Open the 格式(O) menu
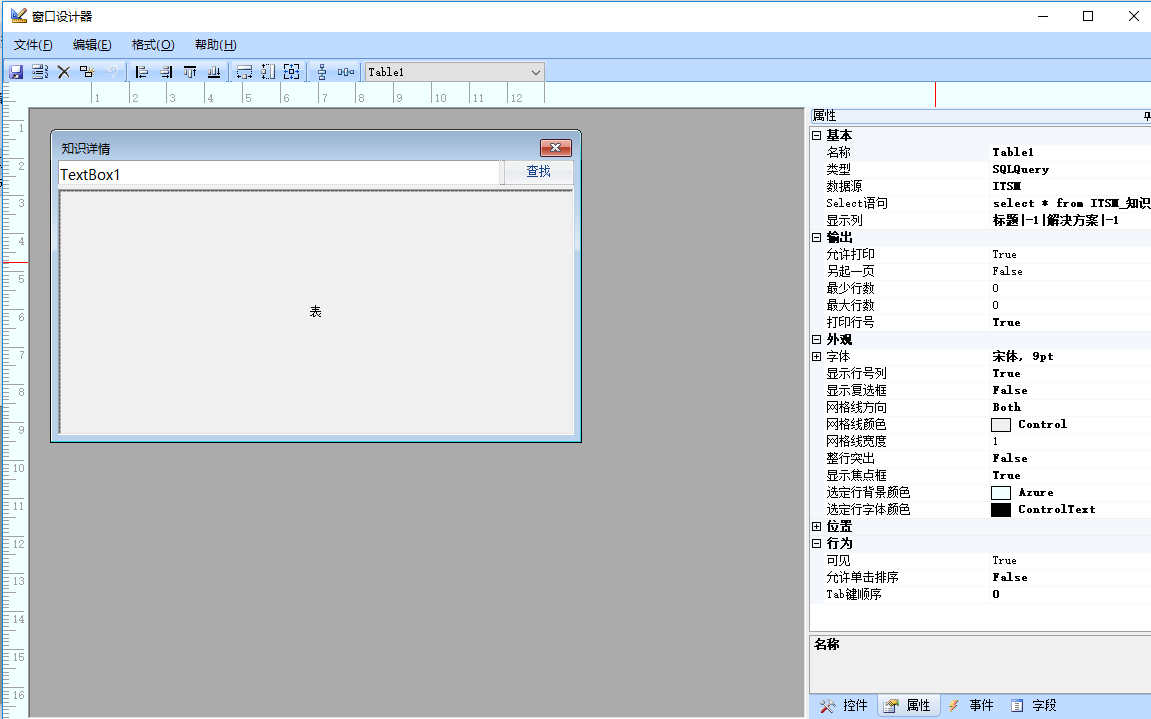 click(x=153, y=45)
